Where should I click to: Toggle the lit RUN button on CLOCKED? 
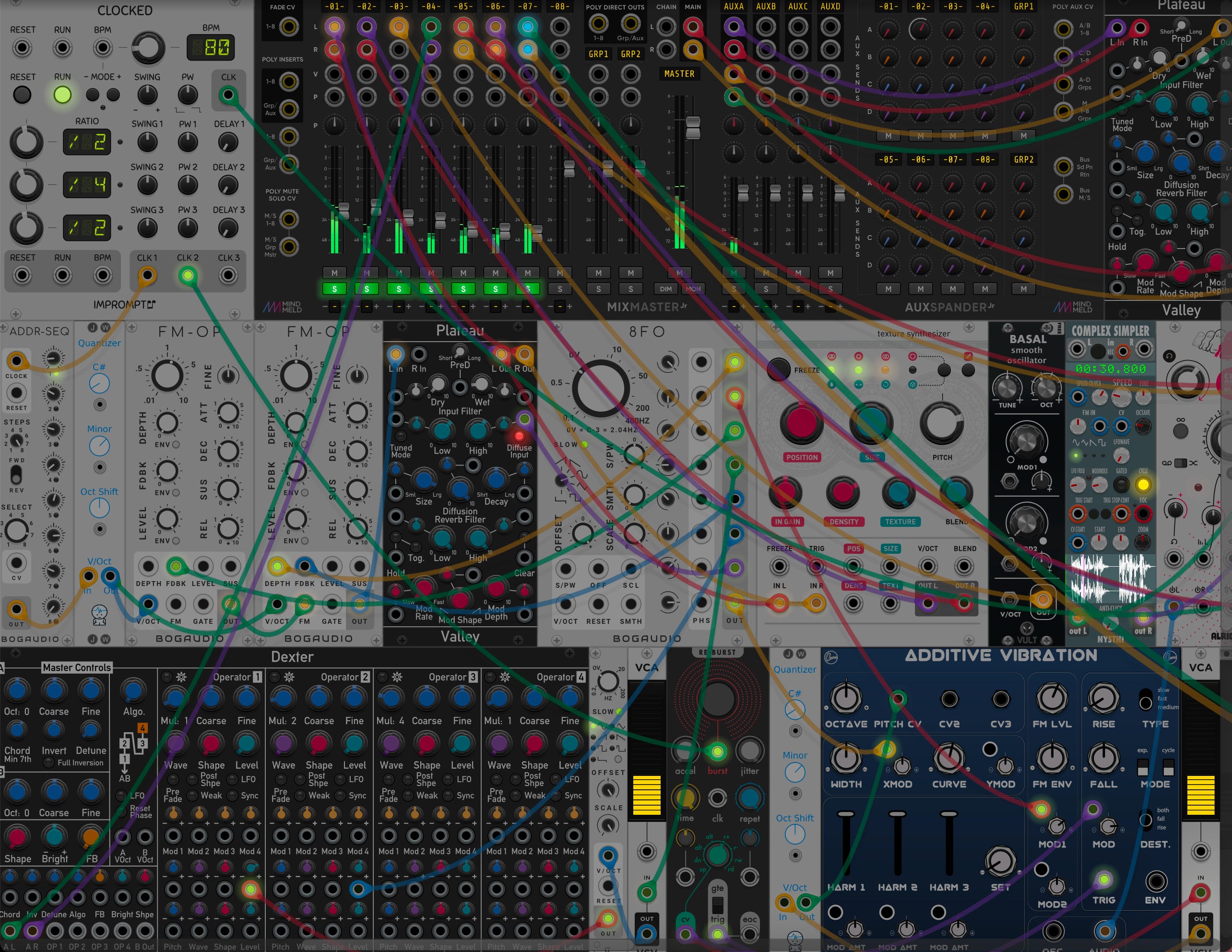click(x=63, y=94)
